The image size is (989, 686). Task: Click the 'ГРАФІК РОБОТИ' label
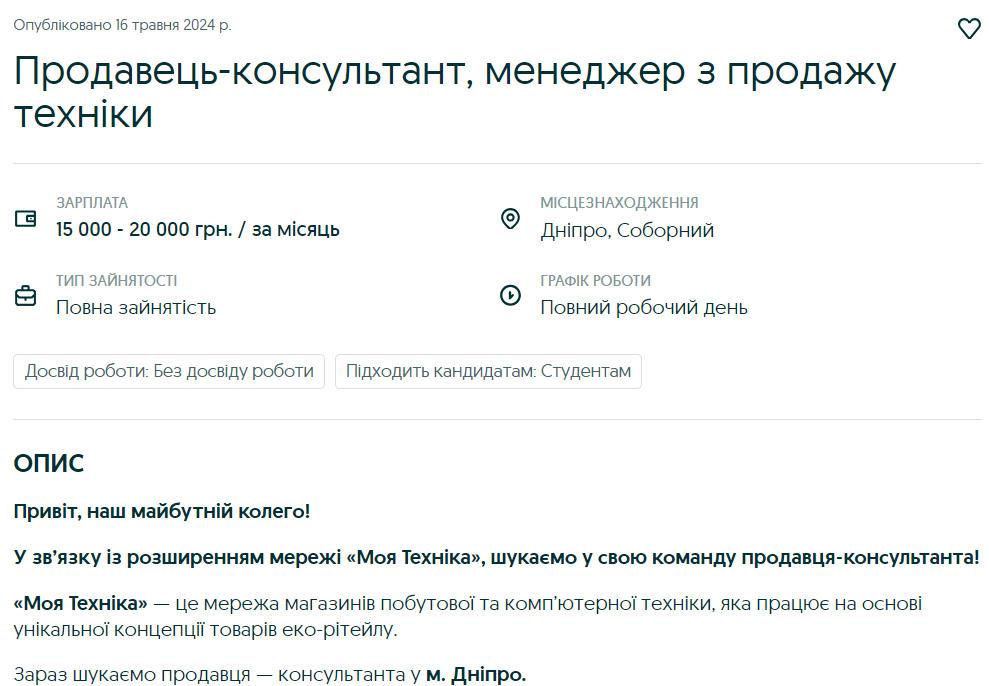pos(595,281)
